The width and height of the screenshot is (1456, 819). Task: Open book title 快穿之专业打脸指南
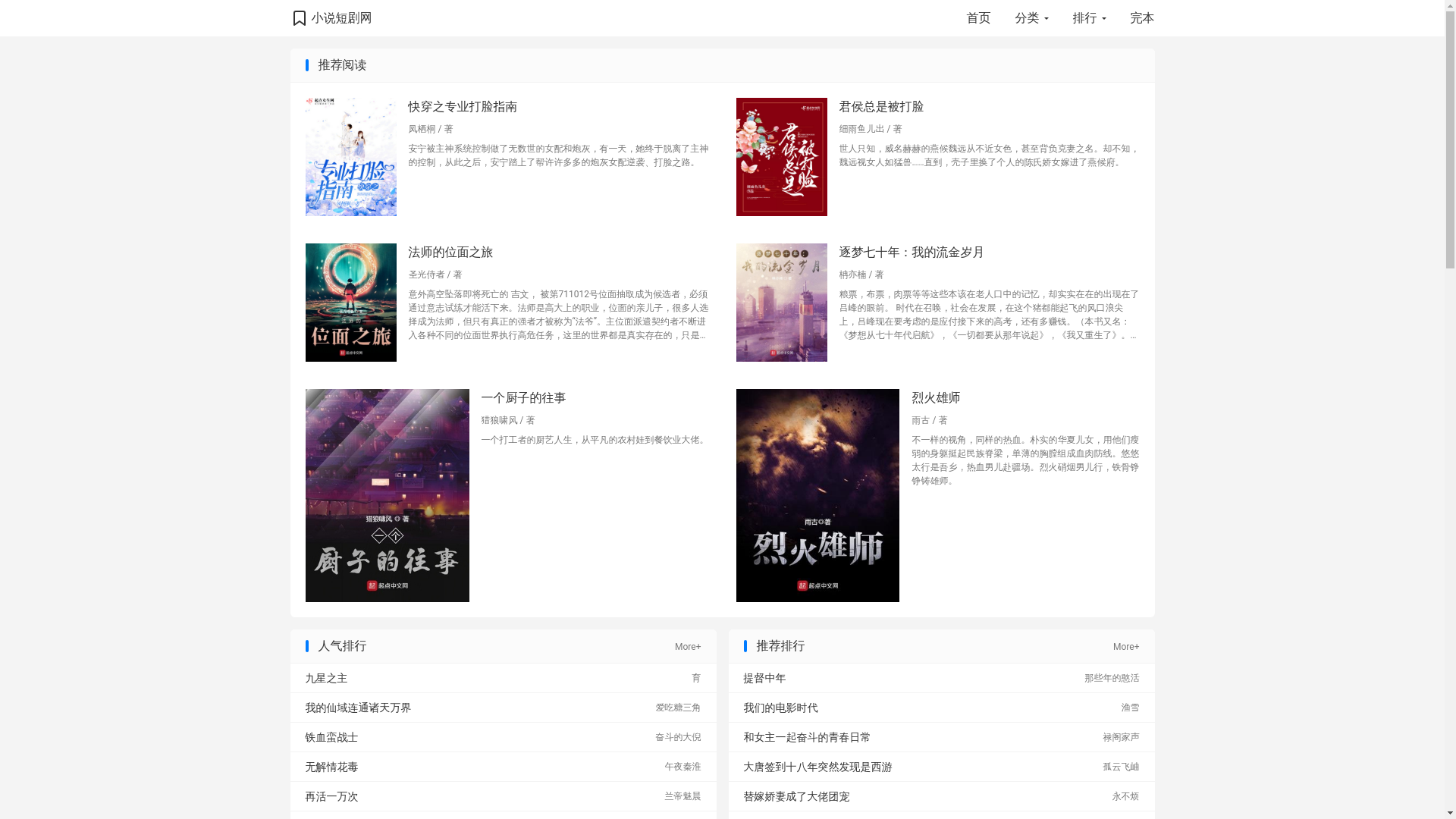[x=463, y=107]
